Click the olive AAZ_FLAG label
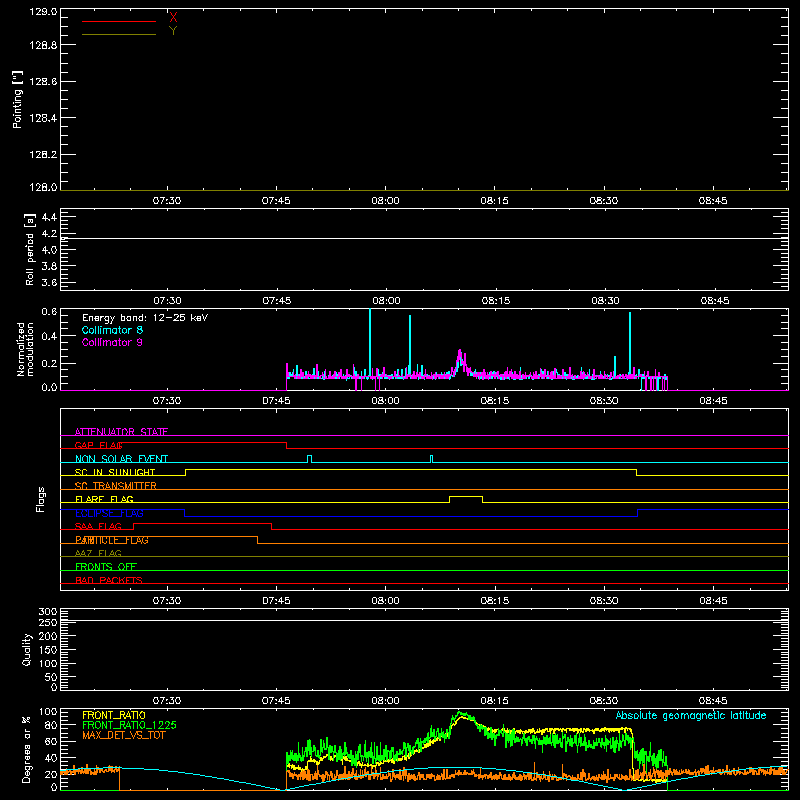The width and height of the screenshot is (800, 800). (x=98, y=553)
